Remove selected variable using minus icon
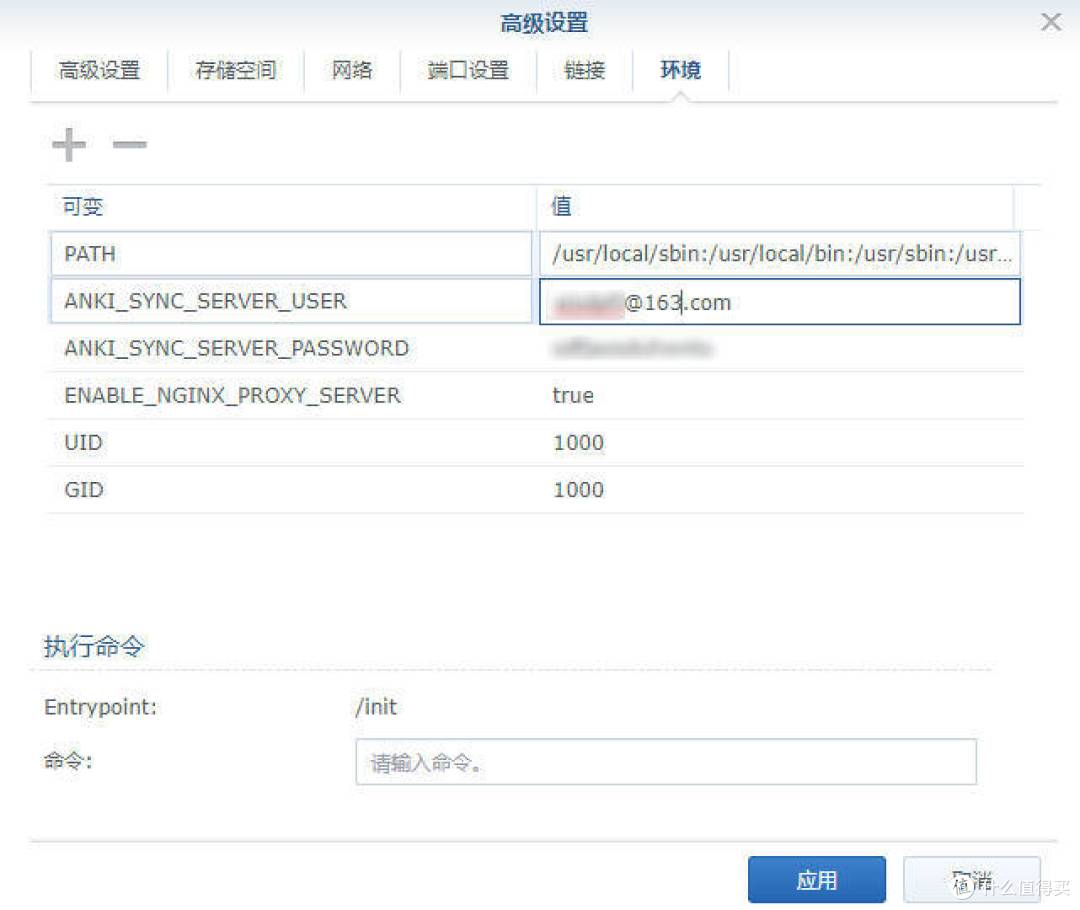Image resolution: width=1080 pixels, height=910 pixels. click(x=128, y=145)
